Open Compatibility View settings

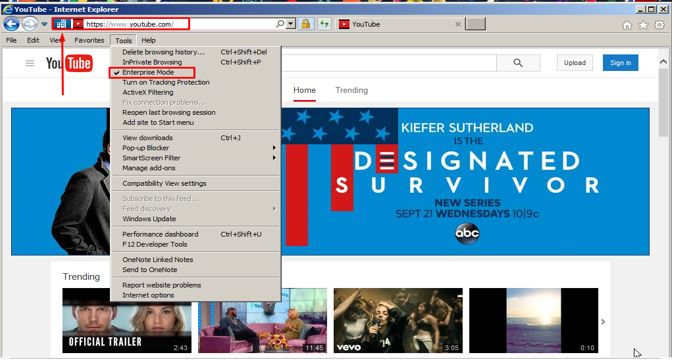tap(196, 183)
